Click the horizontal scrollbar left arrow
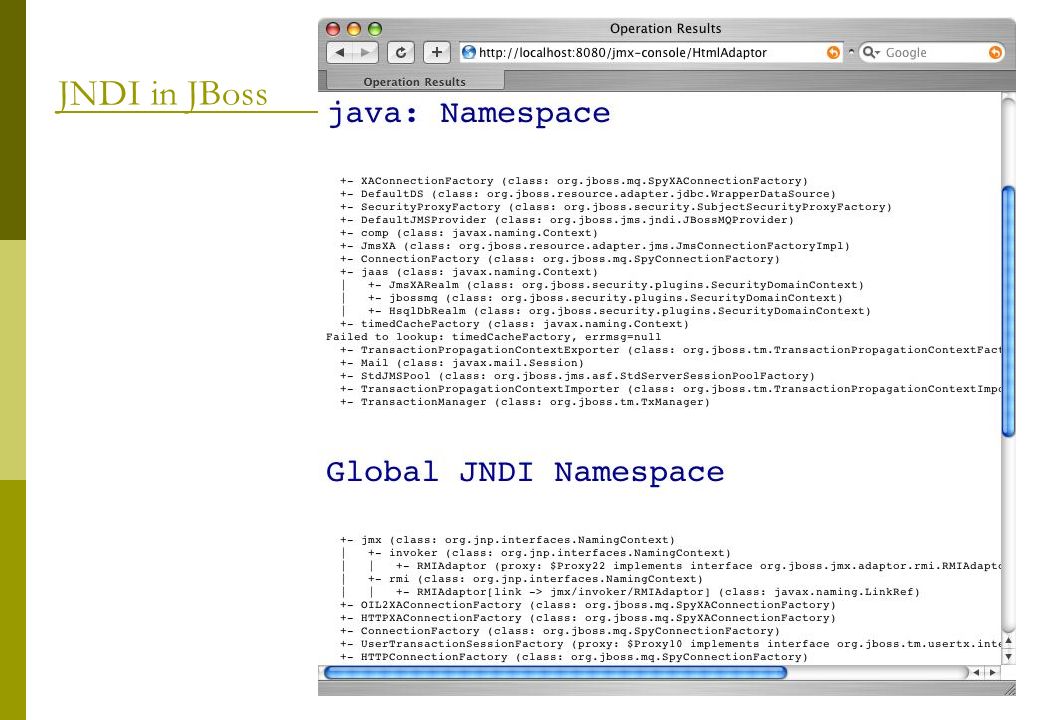The image size is (1040, 720). (x=976, y=672)
